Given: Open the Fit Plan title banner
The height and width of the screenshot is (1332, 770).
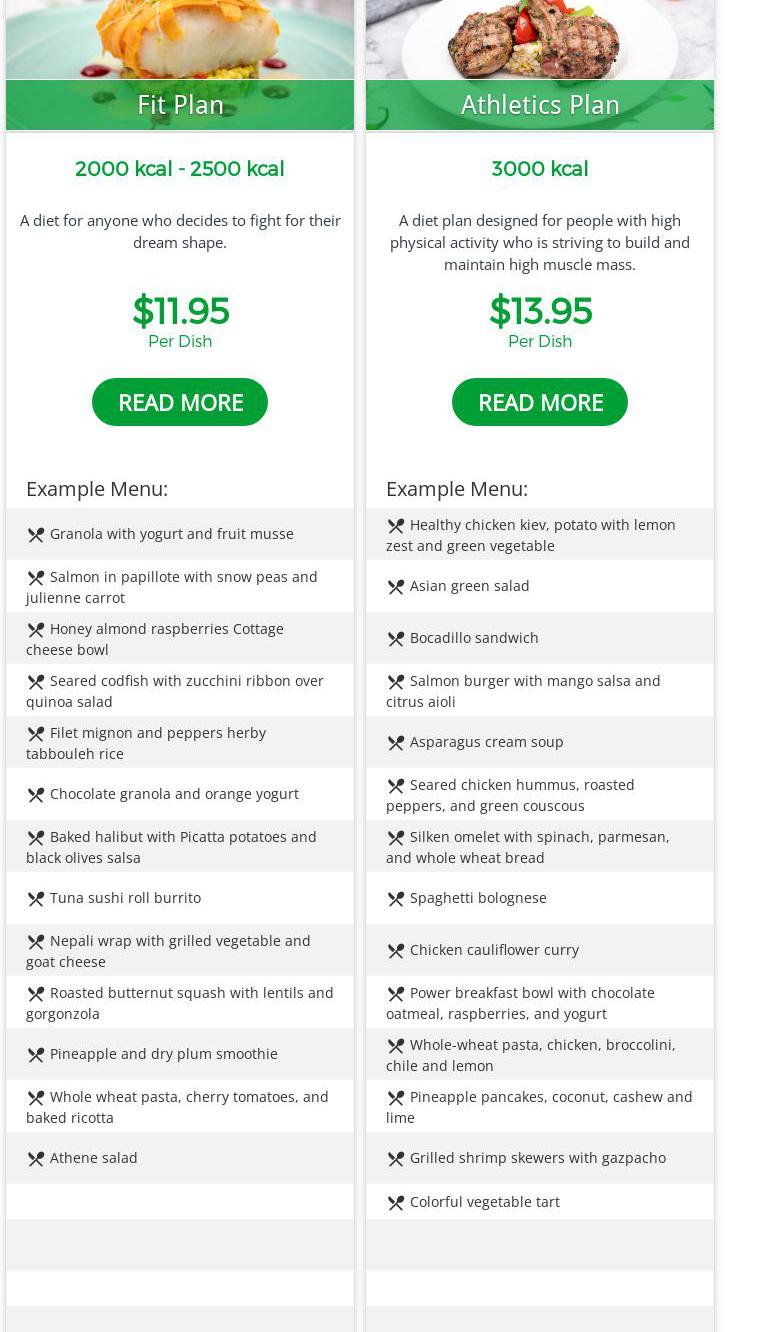Looking at the screenshot, I should (180, 105).
